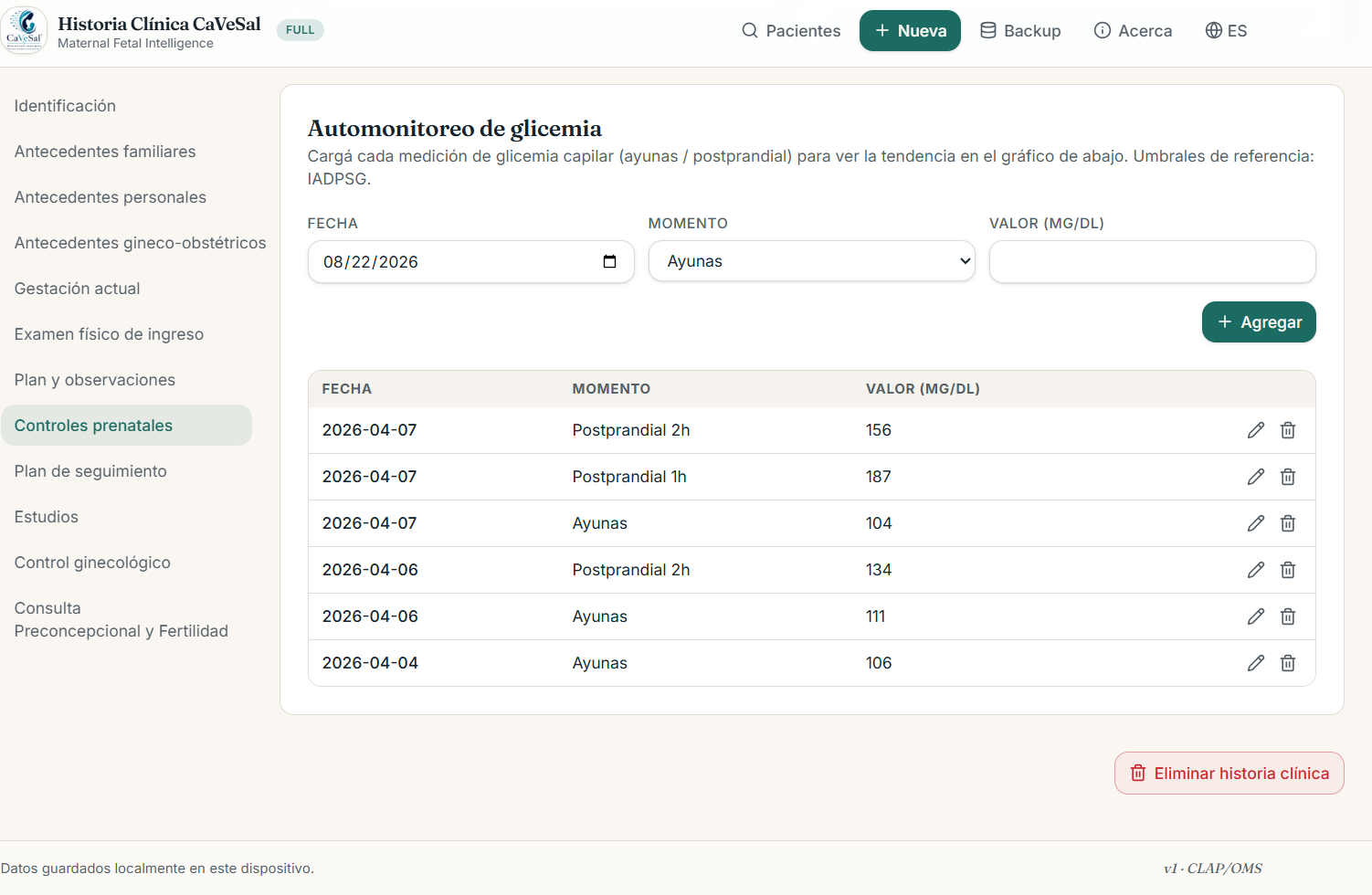The image size is (1372, 895).
Task: Click the date 2026-04-04 cell
Action: click(x=370, y=663)
